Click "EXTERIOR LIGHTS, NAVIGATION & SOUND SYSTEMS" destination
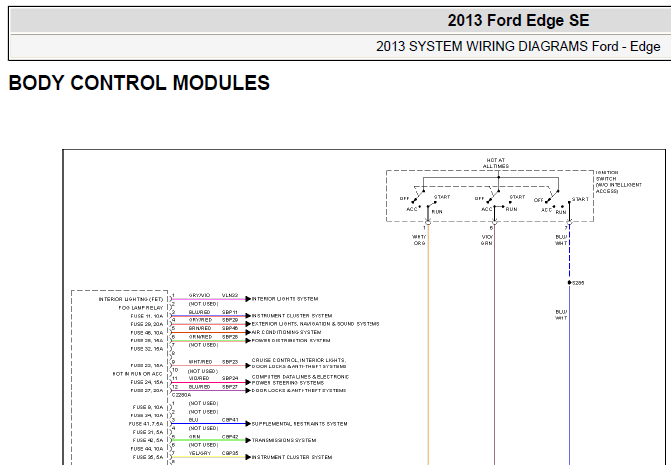This screenshot has width=671, height=465. pyautogui.click(x=315, y=324)
